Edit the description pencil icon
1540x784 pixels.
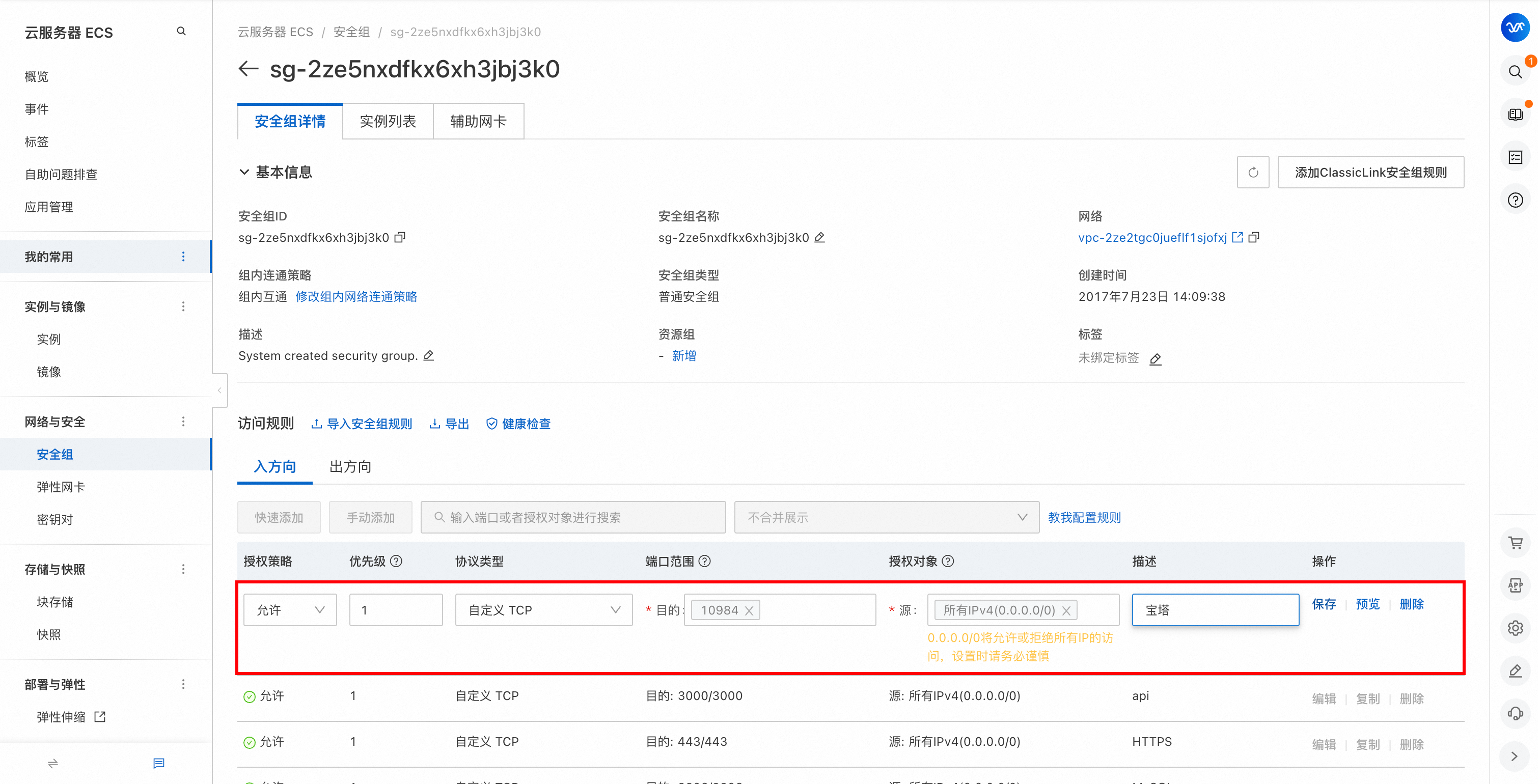pyautogui.click(x=429, y=355)
